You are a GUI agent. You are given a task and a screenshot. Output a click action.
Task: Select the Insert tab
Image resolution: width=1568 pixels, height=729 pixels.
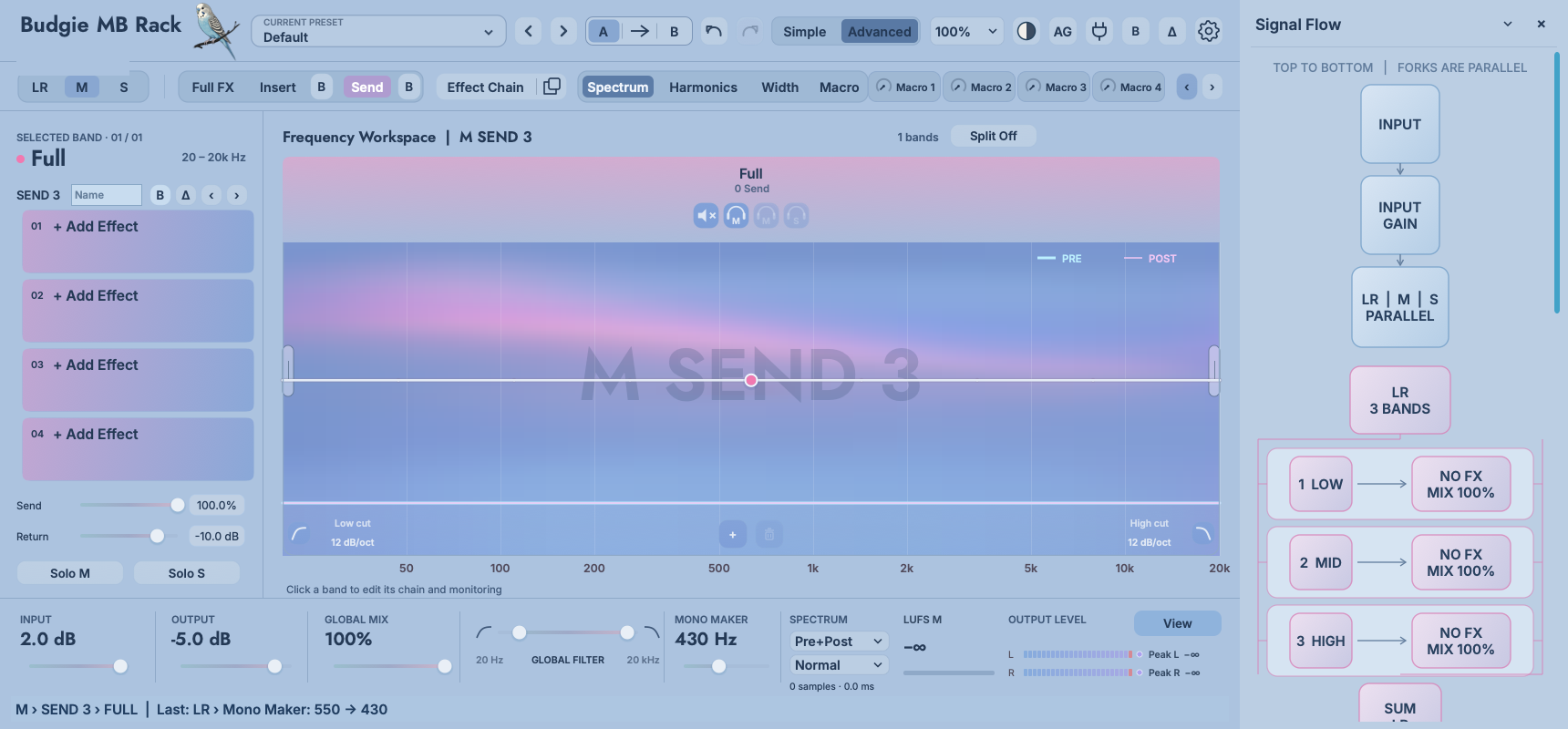coord(277,87)
